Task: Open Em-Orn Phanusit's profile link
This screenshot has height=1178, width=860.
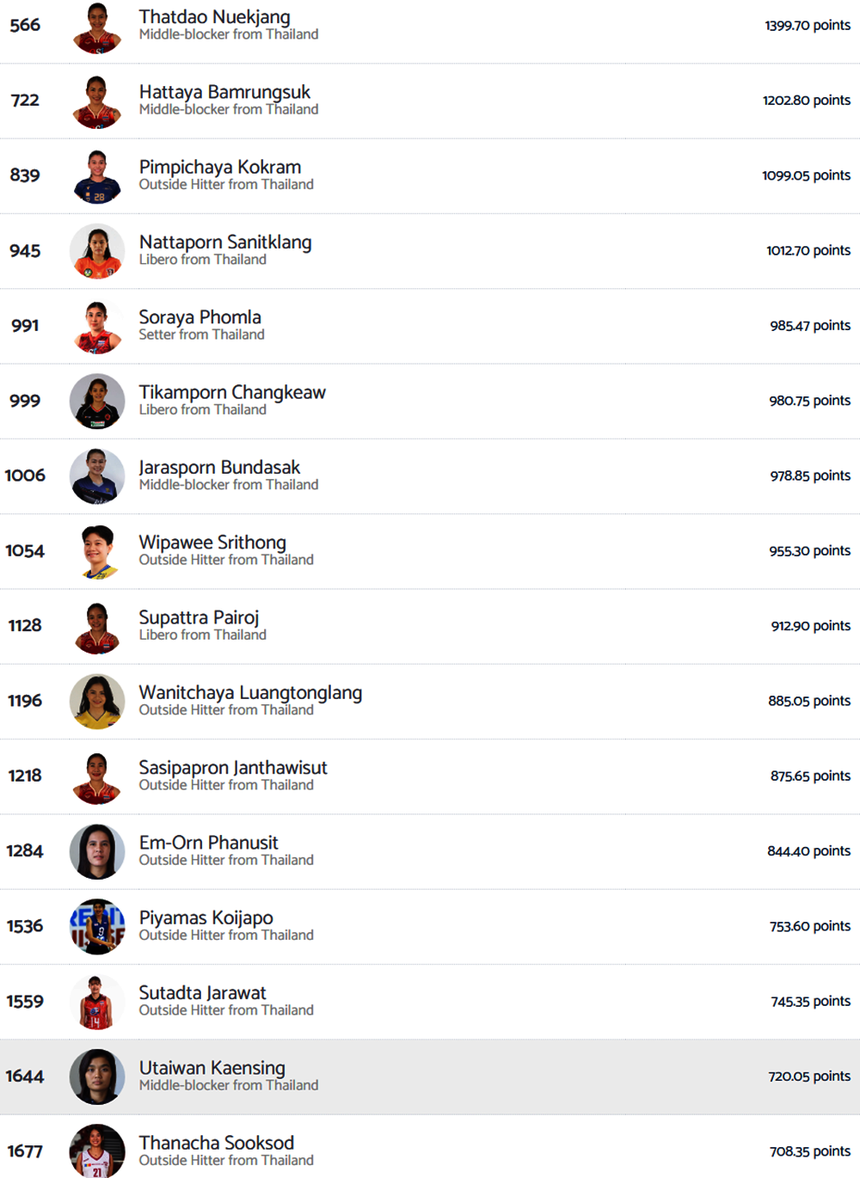Action: tap(208, 843)
